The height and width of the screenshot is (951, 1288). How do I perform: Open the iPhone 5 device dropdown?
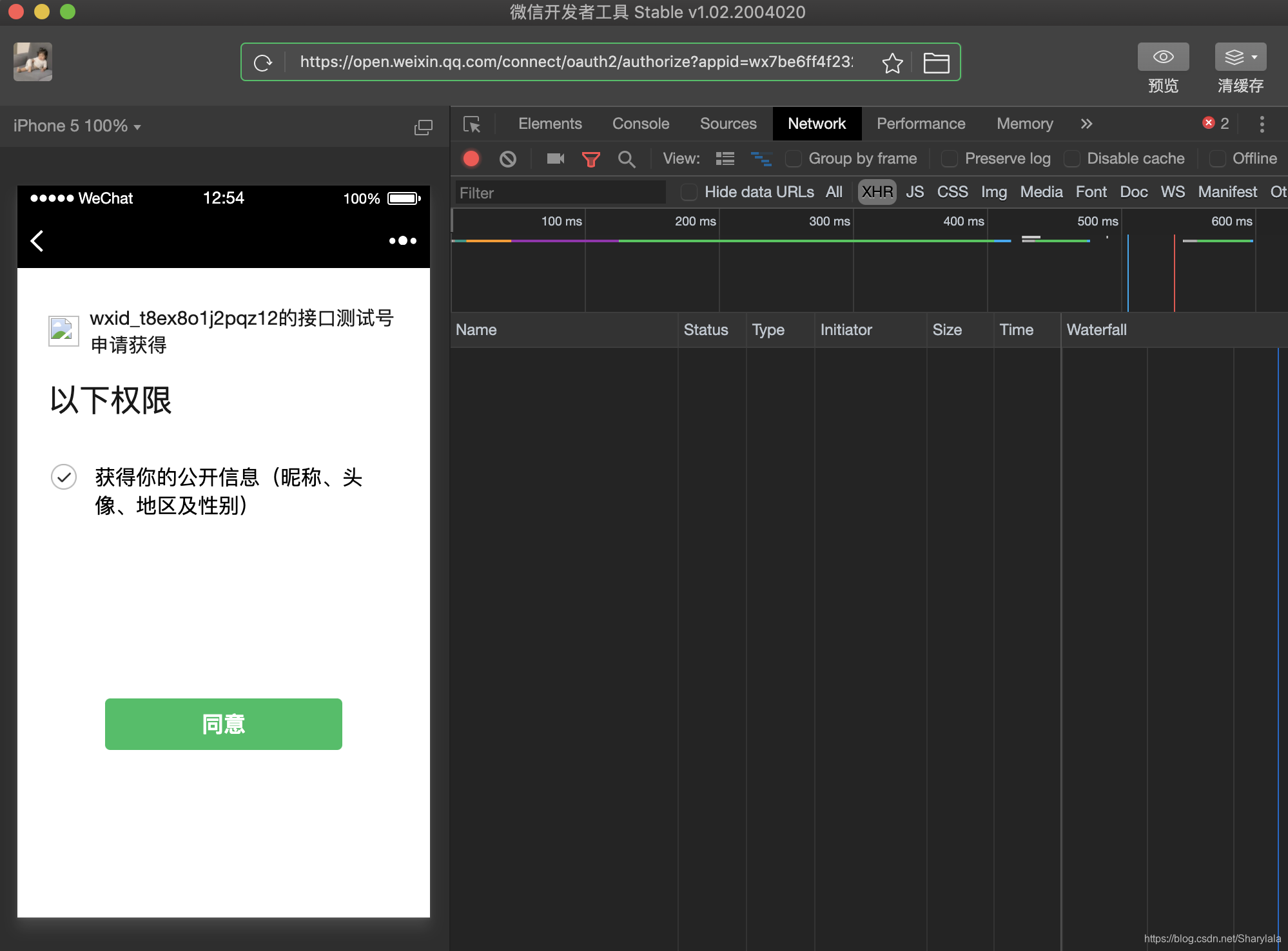tap(77, 126)
